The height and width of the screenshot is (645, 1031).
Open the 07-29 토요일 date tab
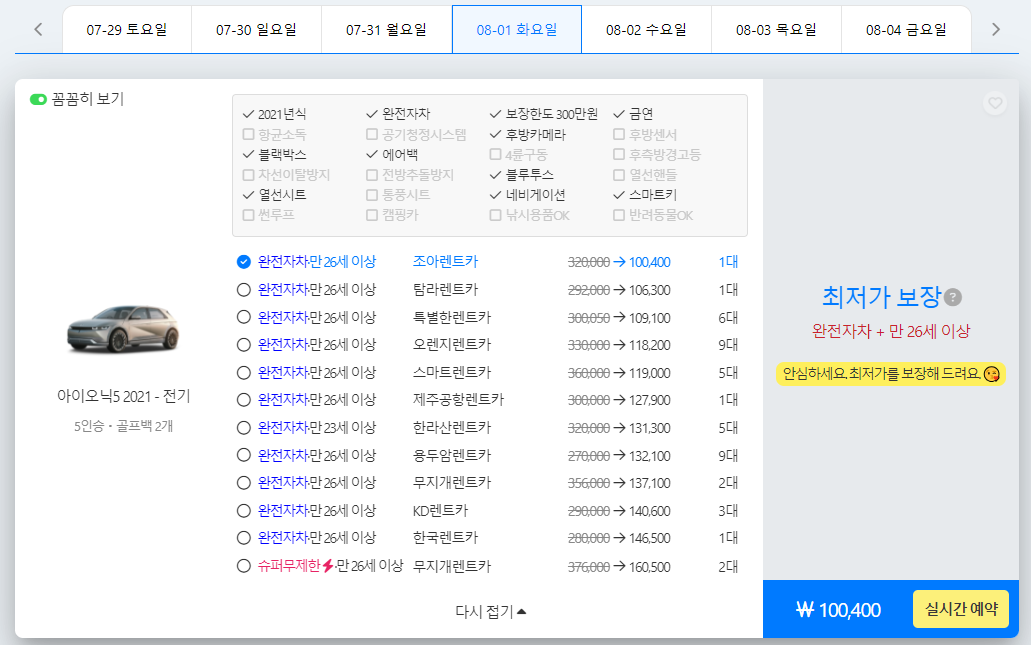(125, 29)
